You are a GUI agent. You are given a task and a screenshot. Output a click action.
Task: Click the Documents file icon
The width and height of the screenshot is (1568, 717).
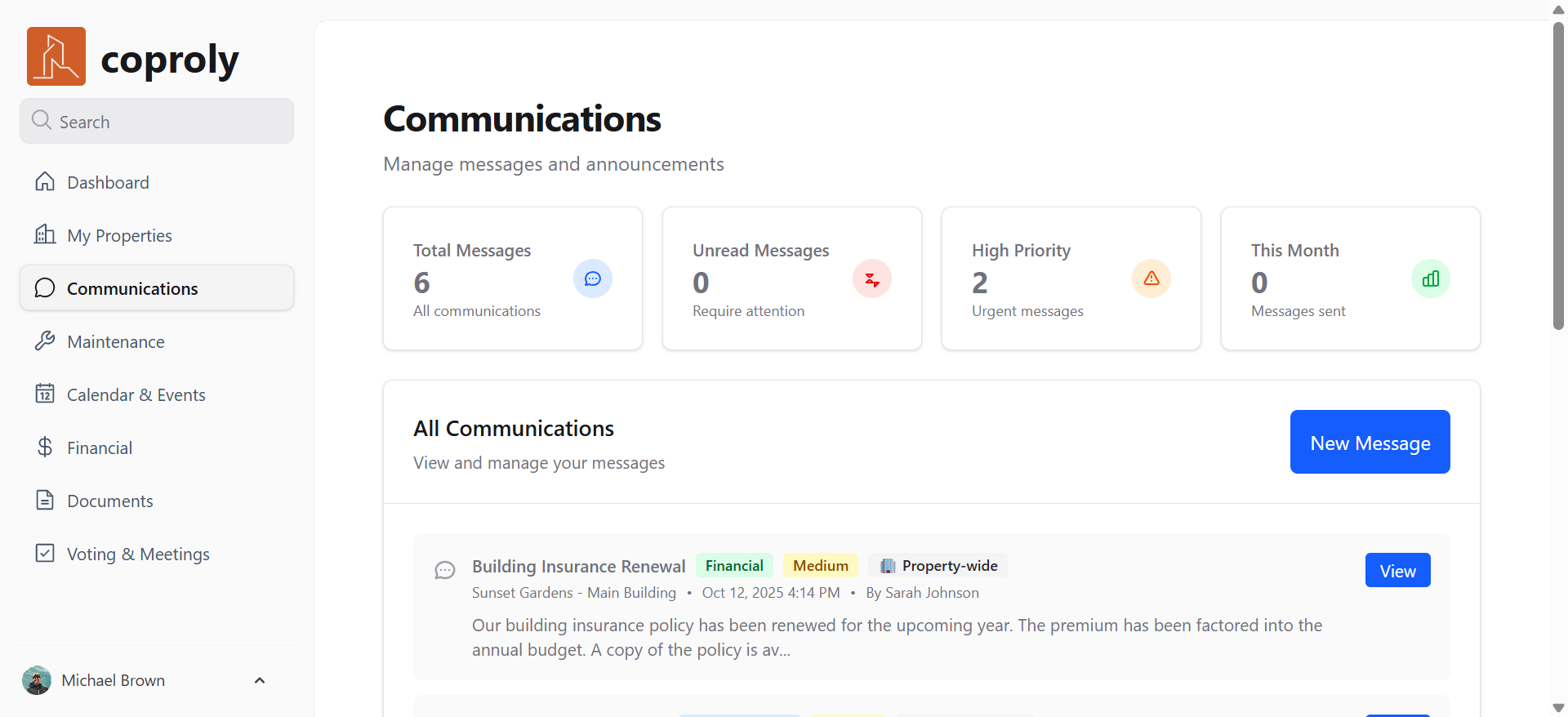[45, 500]
